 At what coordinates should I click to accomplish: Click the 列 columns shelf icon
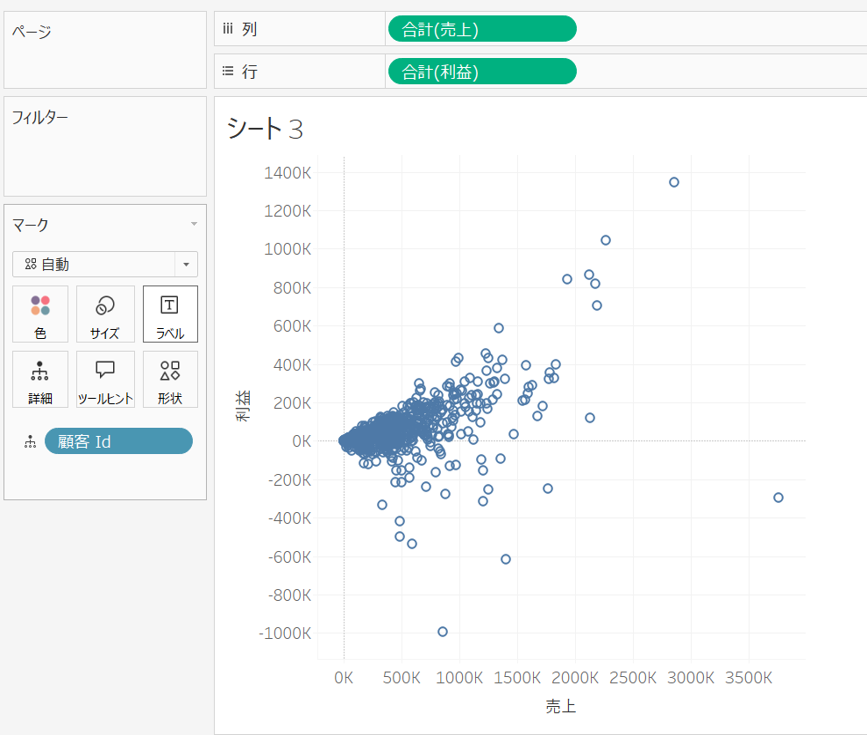[x=227, y=30]
